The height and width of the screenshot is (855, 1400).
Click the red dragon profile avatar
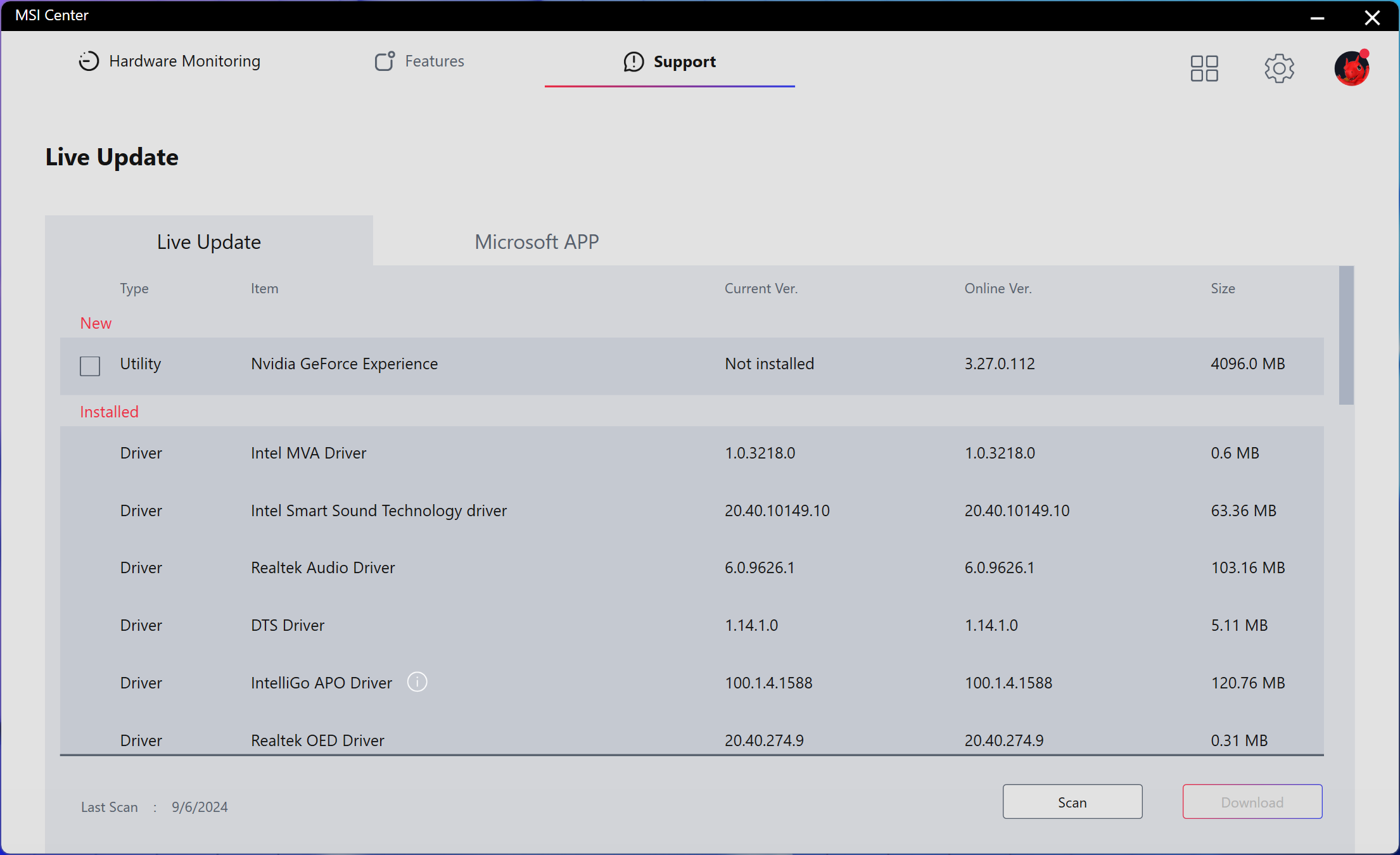1352,68
